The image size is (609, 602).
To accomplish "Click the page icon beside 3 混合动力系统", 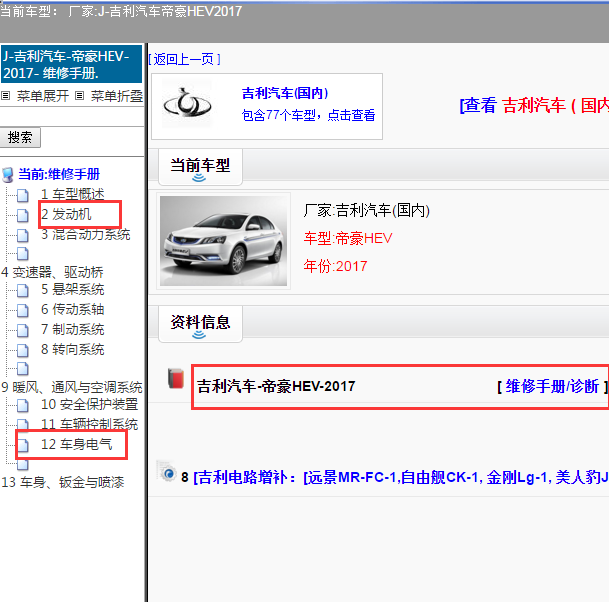I will [23, 235].
